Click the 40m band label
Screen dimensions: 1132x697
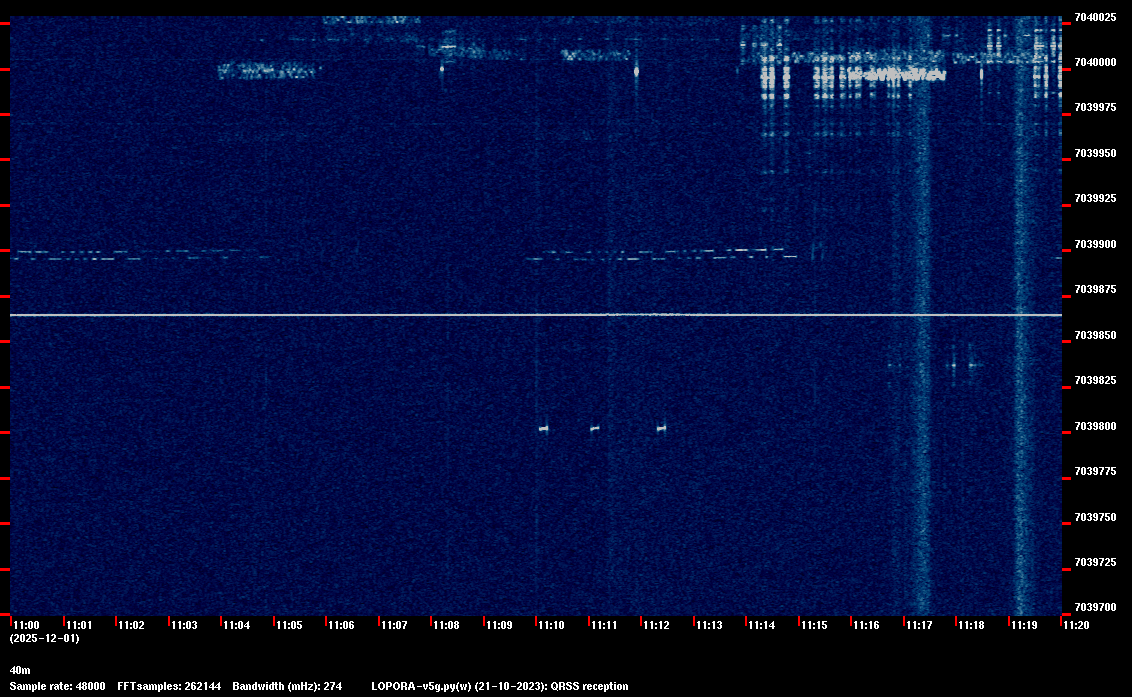[20, 671]
